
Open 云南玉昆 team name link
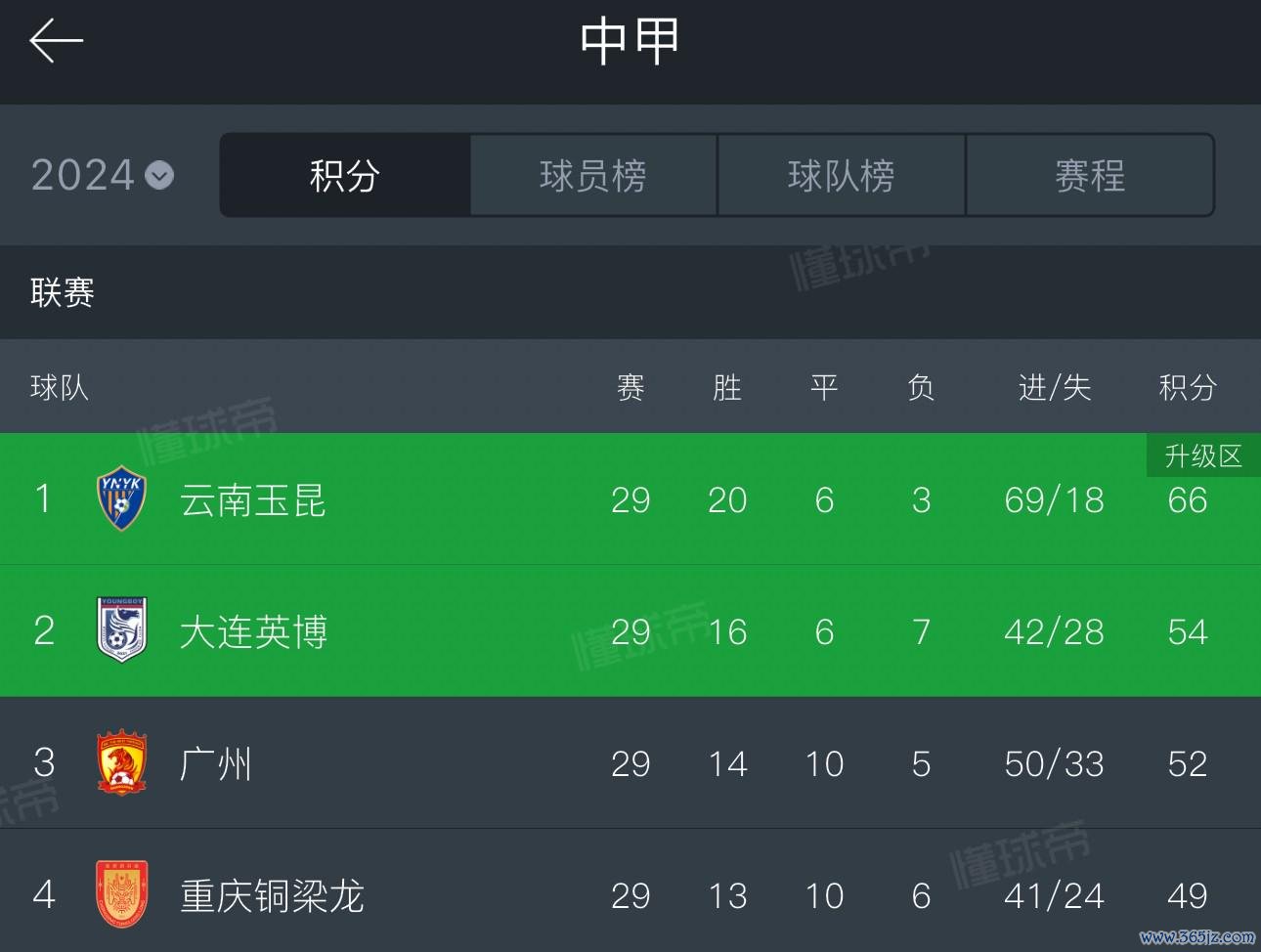[x=252, y=500]
